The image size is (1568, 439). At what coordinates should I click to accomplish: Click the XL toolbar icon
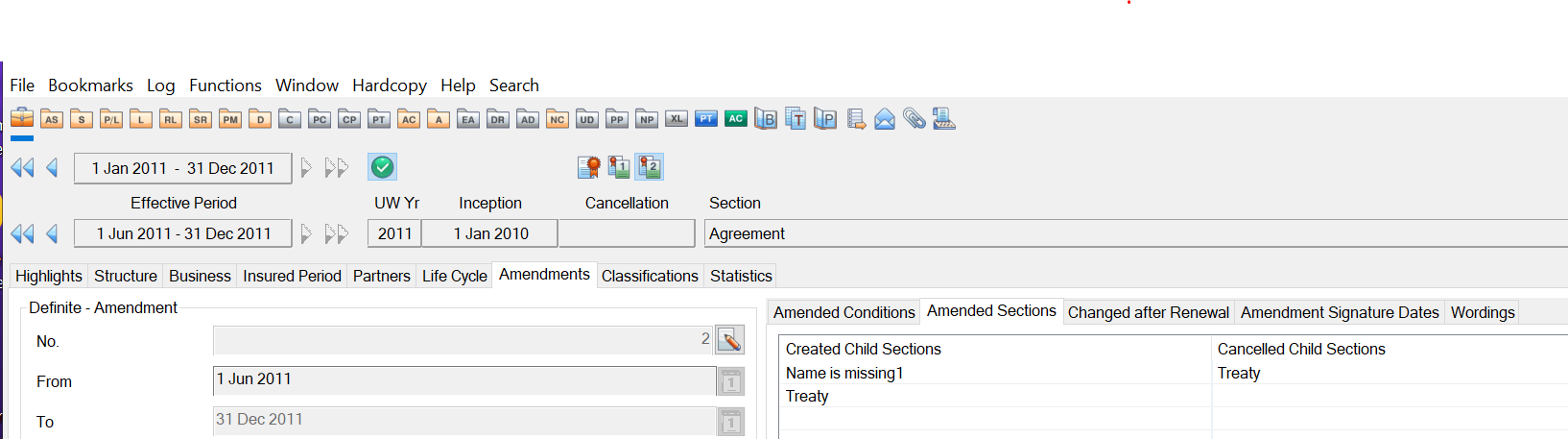(677, 119)
